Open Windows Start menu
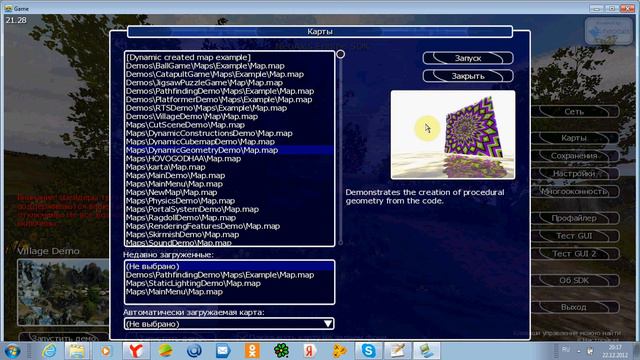This screenshot has height=360, width=640. click(x=12, y=351)
